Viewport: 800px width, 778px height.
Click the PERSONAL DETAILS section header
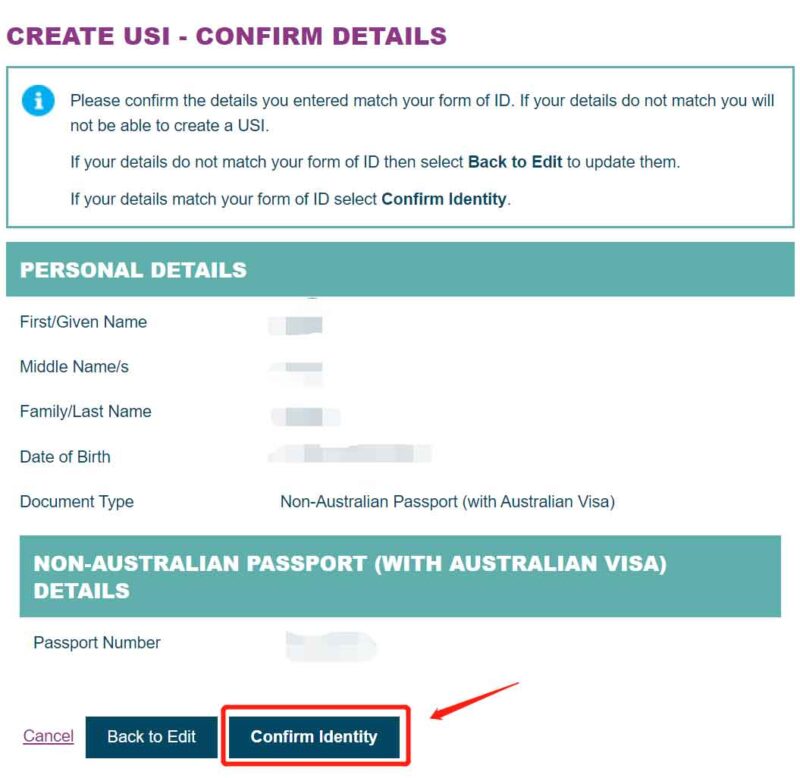point(131,269)
